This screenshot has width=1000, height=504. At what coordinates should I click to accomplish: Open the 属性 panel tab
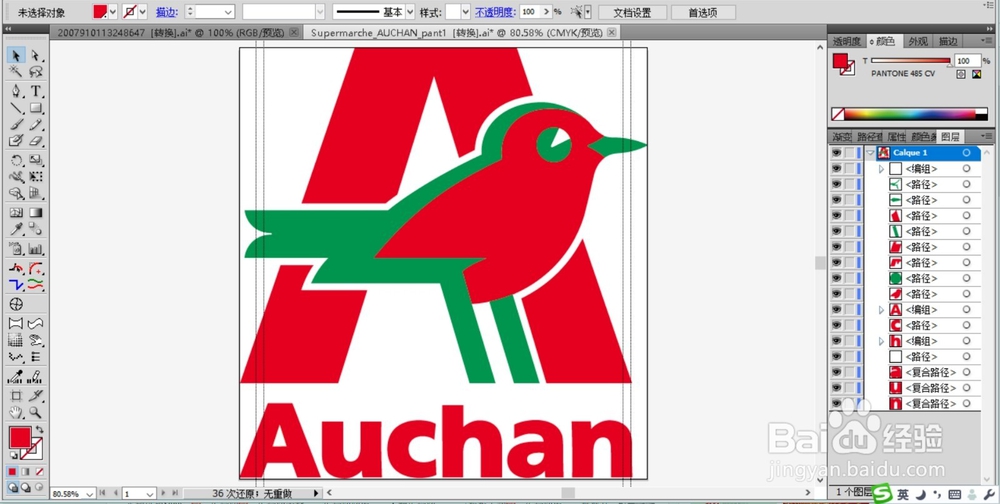[897, 137]
